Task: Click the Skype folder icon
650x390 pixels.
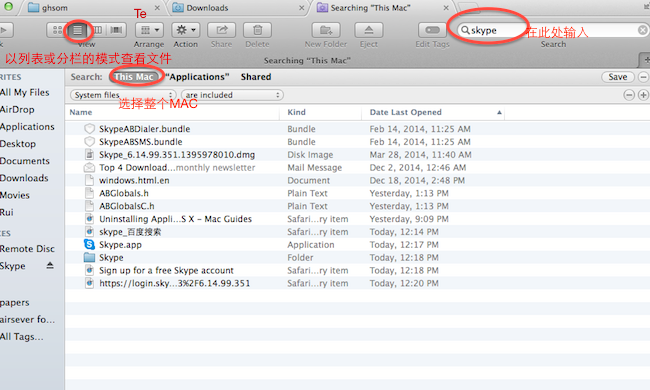Action: (89, 257)
